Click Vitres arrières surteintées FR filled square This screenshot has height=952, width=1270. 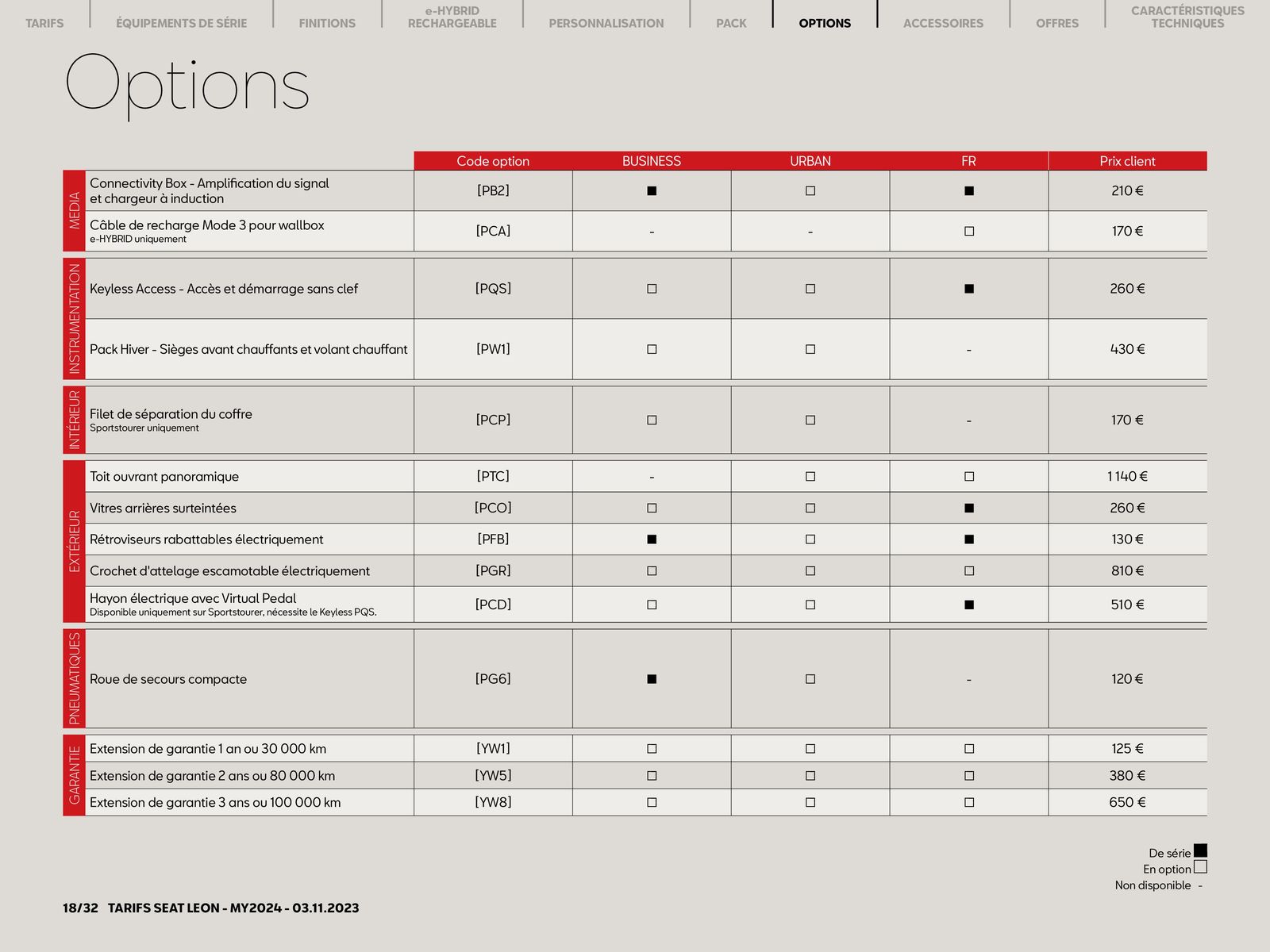[969, 508]
